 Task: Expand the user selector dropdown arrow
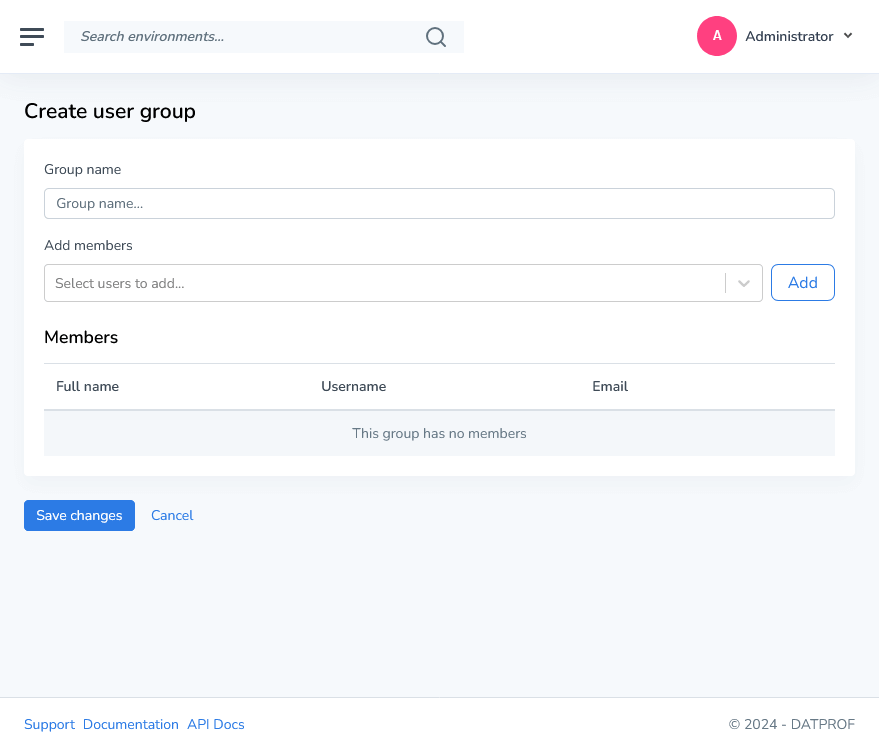(744, 283)
